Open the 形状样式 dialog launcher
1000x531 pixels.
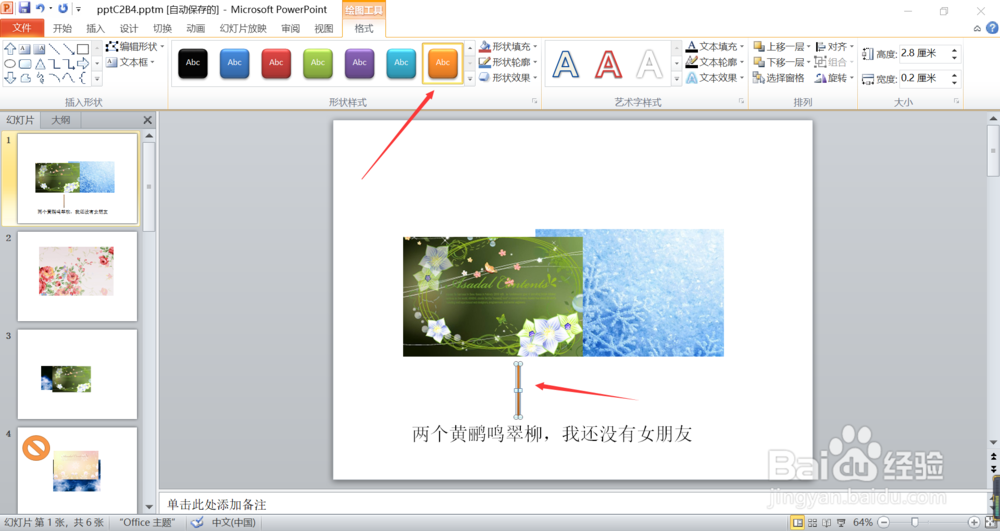pyautogui.click(x=534, y=101)
